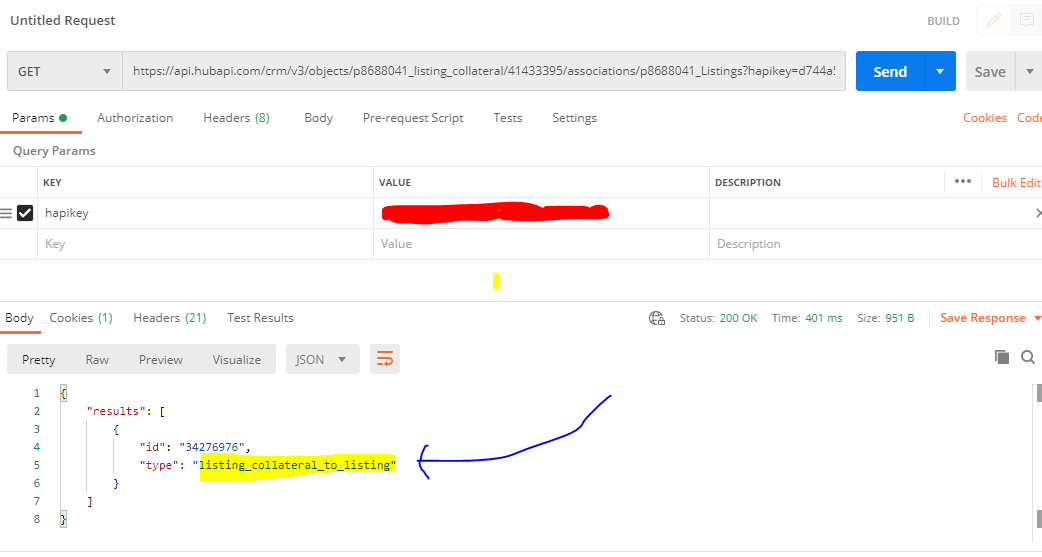This screenshot has width=1042, height=557.
Task: Open the three-dots column options menu
Action: (x=963, y=182)
